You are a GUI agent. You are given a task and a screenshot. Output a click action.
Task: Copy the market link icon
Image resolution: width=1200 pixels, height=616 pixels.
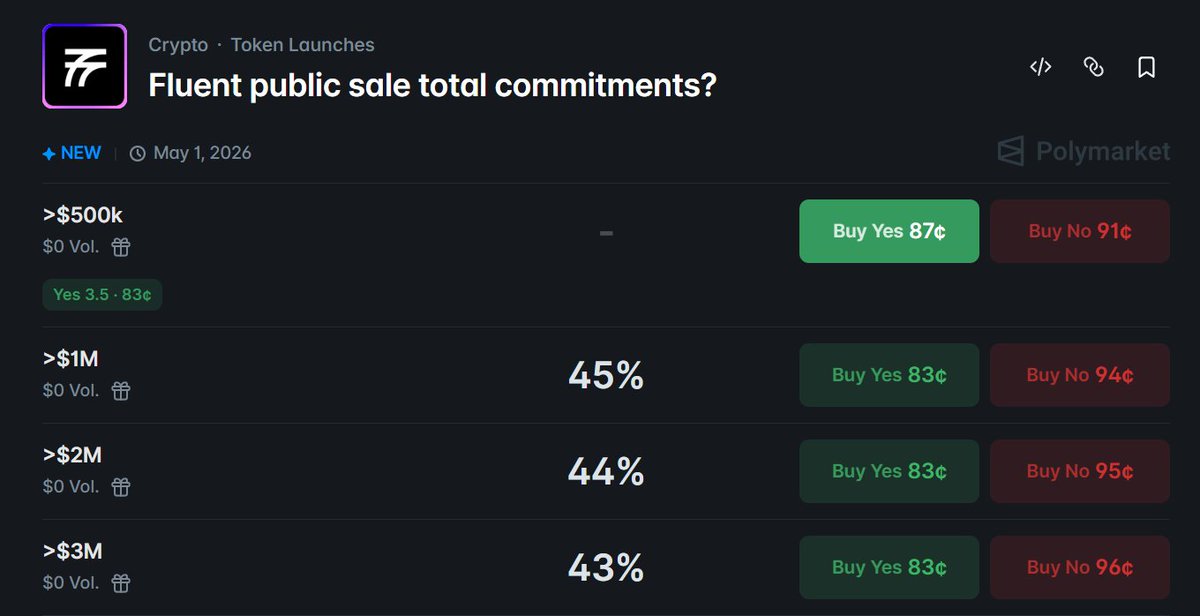point(1094,67)
